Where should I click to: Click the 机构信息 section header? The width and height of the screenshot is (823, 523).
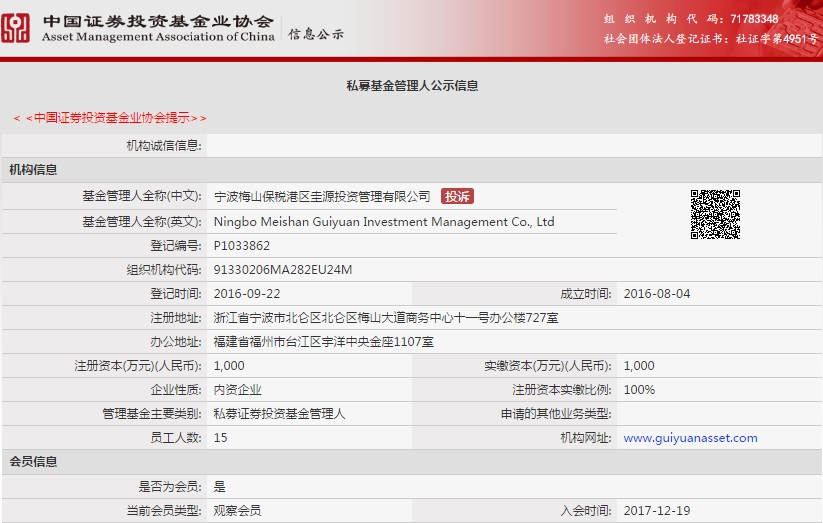tap(33, 170)
